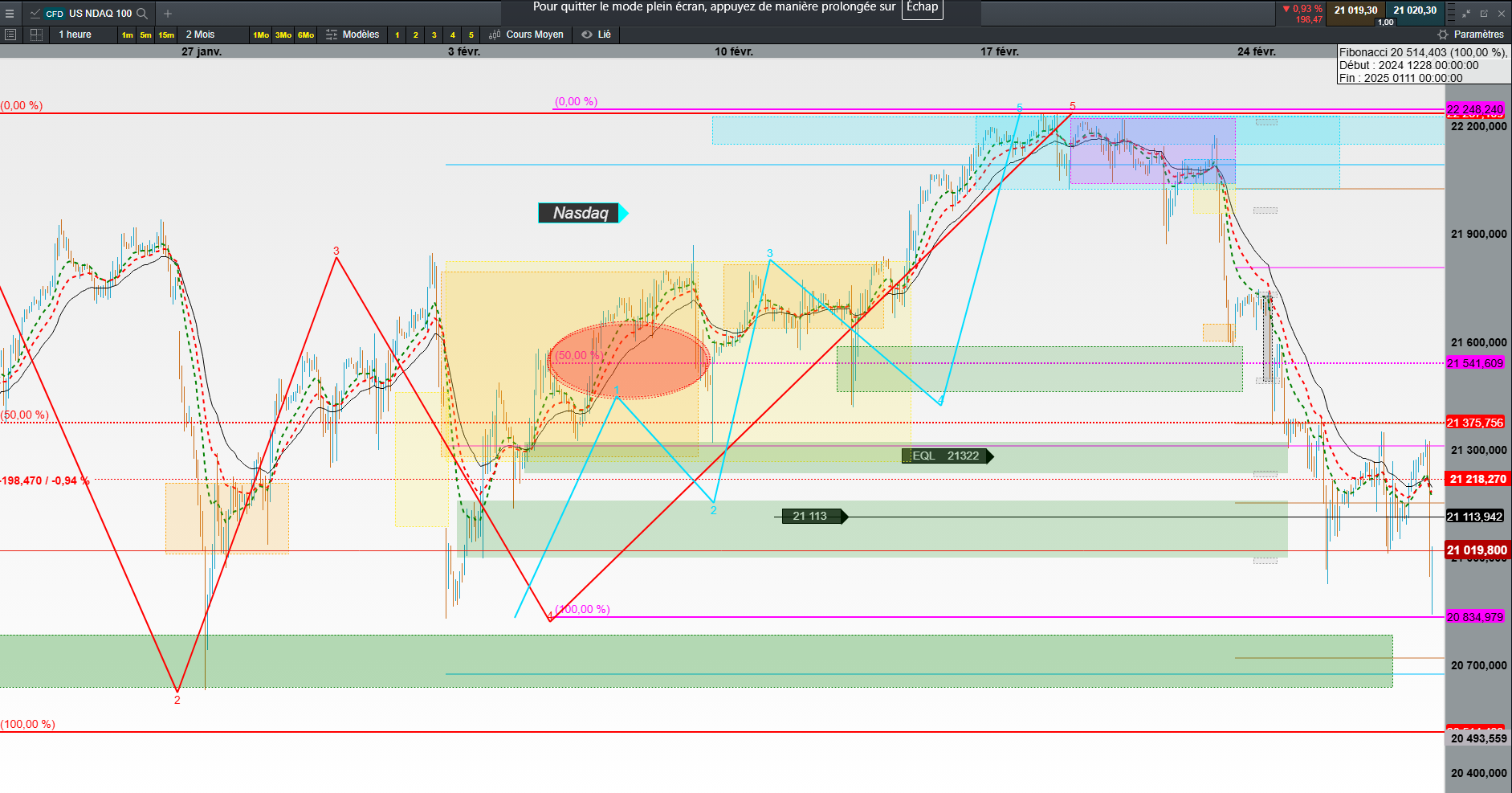Open the 1 heure timeframe dropdown
This screenshot has height=793, width=1512.
75,35
